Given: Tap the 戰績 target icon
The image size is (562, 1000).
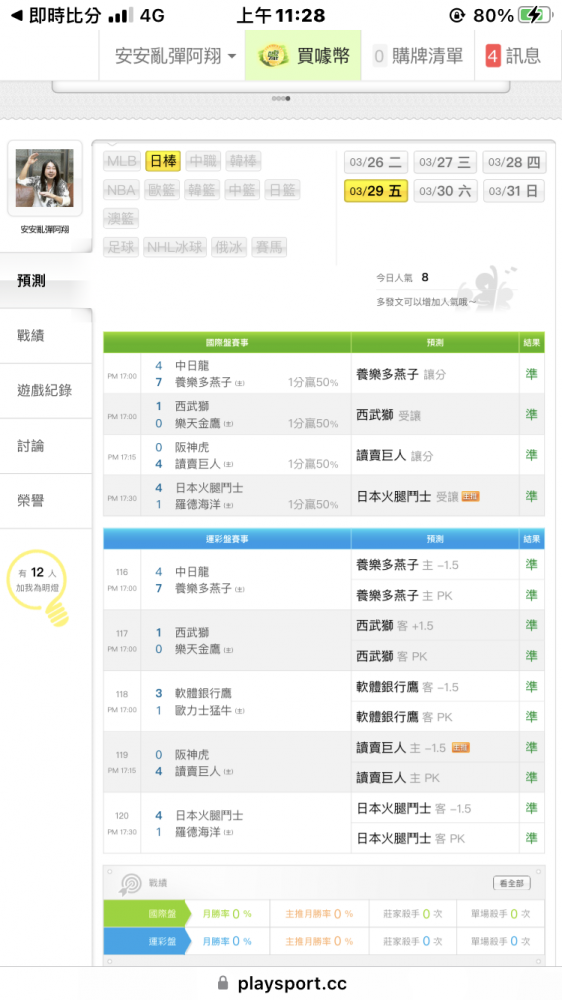Looking at the screenshot, I should pyautogui.click(x=130, y=883).
